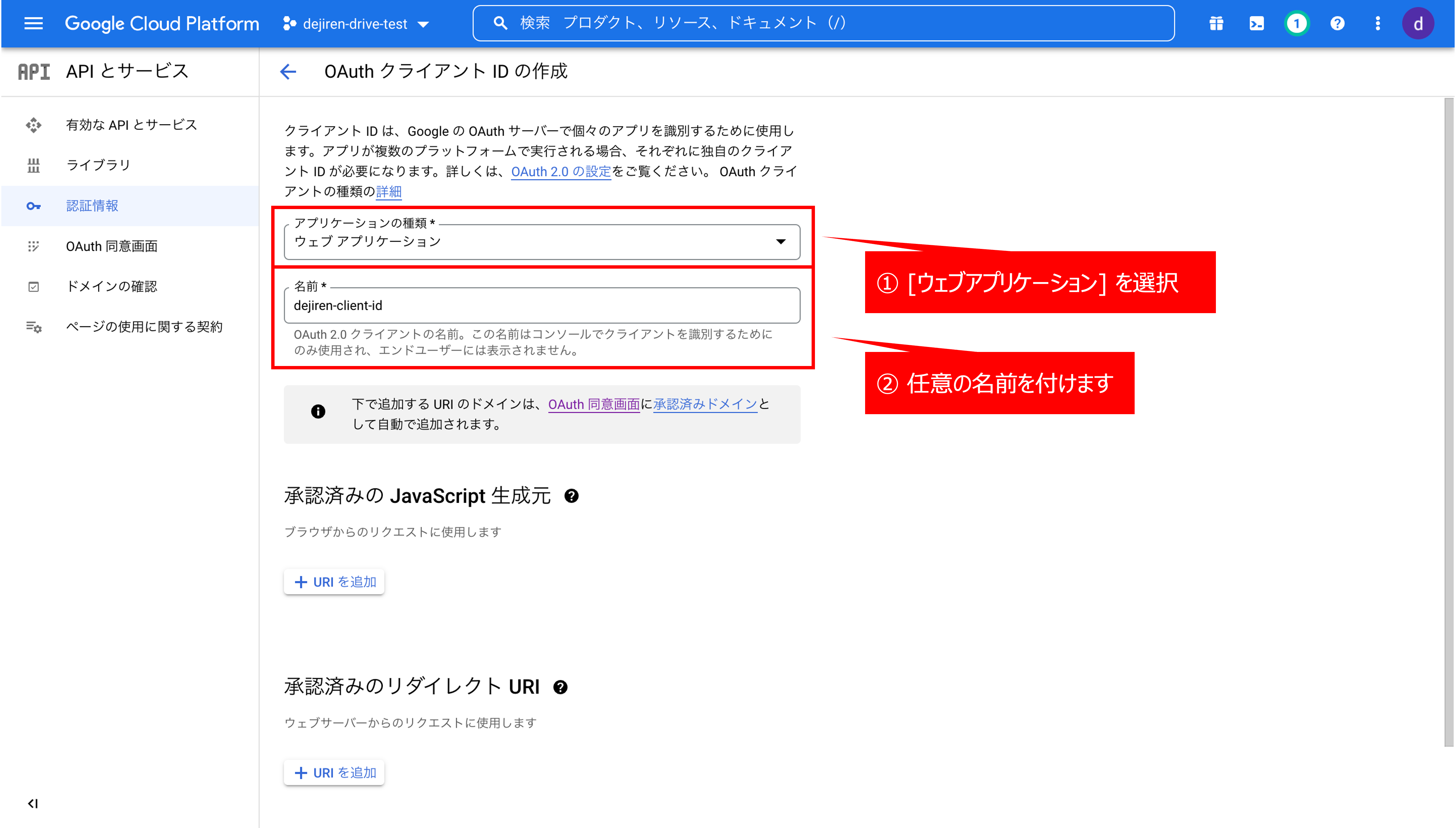Click the OAuth クライアント ID の作成 title
1456x828 pixels.
coord(446,72)
